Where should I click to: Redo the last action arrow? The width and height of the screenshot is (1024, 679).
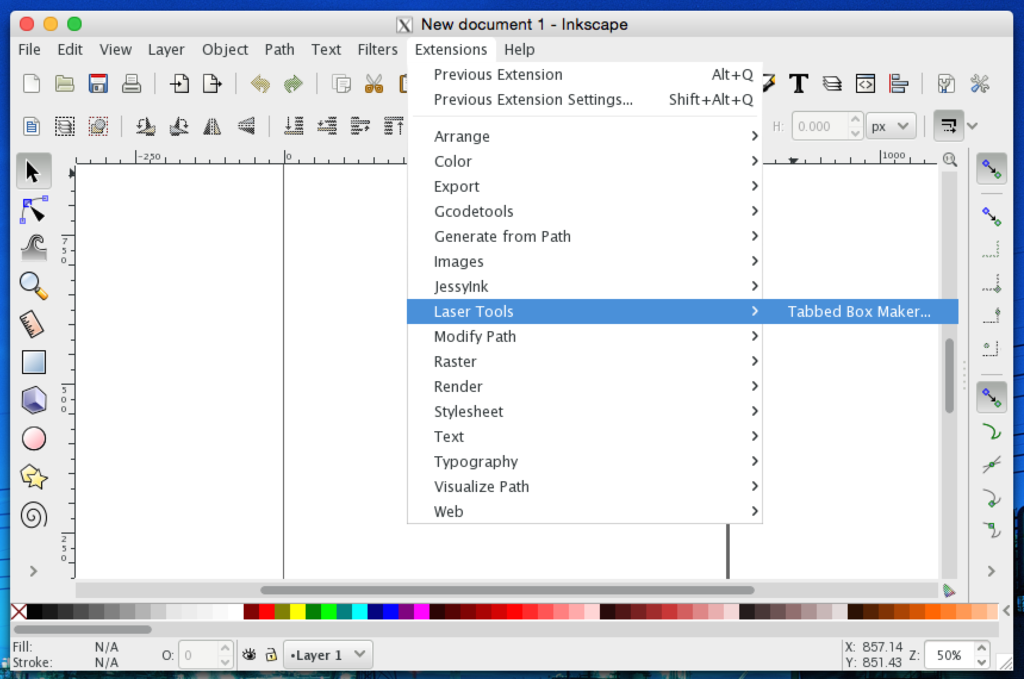(x=293, y=84)
